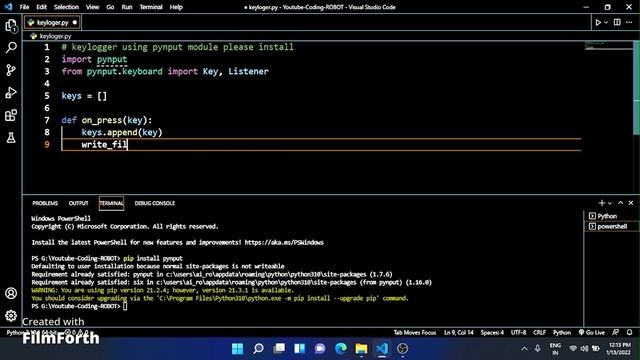Open the Windows Start button
This screenshot has width=640, height=360.
(x=238, y=349)
